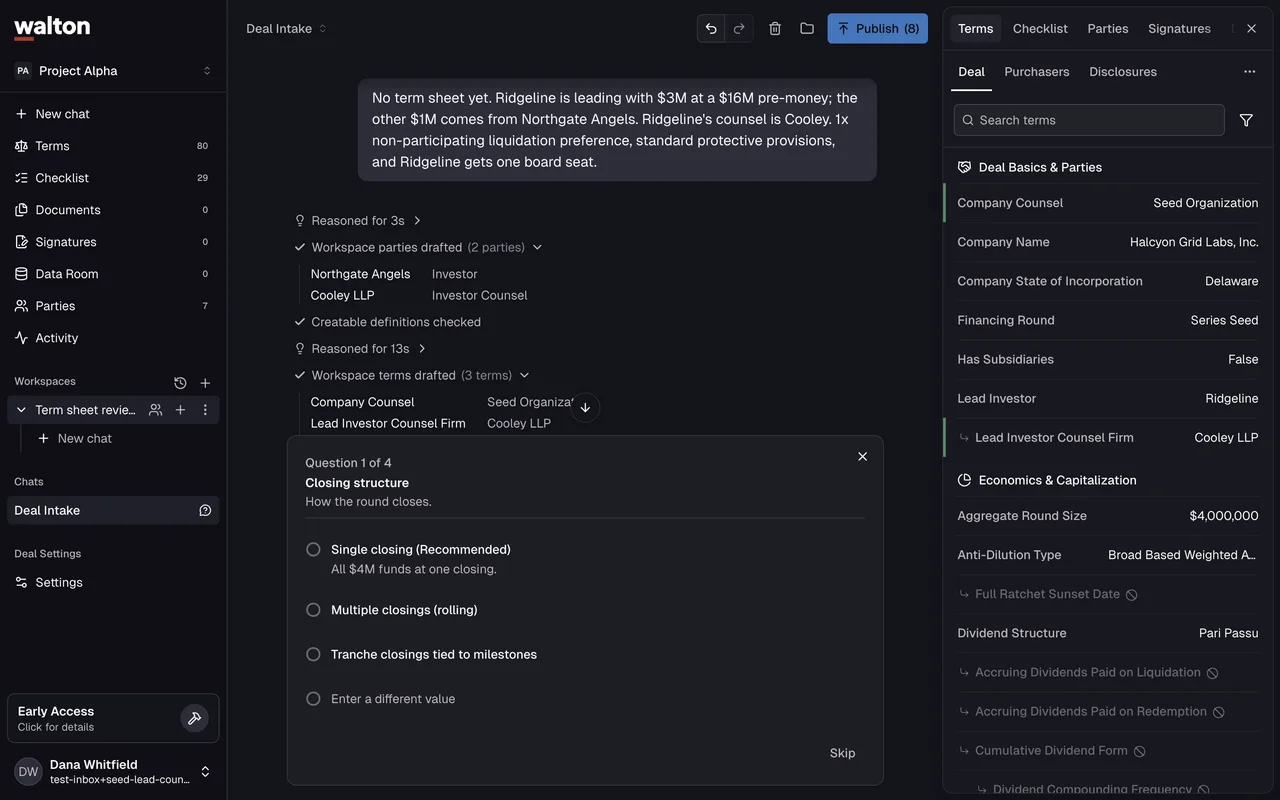Image resolution: width=1280 pixels, height=800 pixels.
Task: Open the Deal Intake title dropdown
Action: (286, 28)
